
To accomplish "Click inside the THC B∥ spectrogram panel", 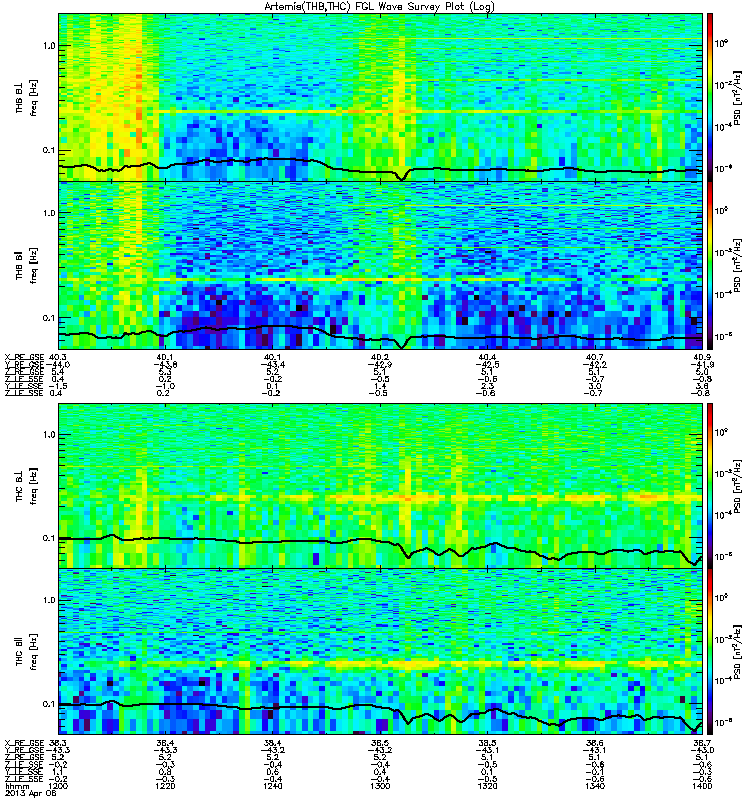I will click(380, 652).
